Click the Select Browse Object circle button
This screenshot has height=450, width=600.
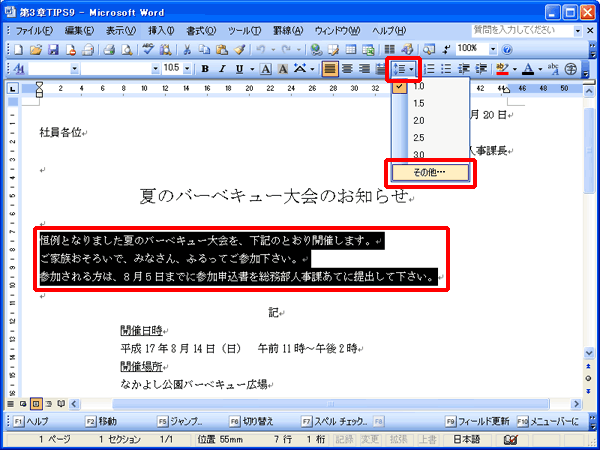coord(589,378)
